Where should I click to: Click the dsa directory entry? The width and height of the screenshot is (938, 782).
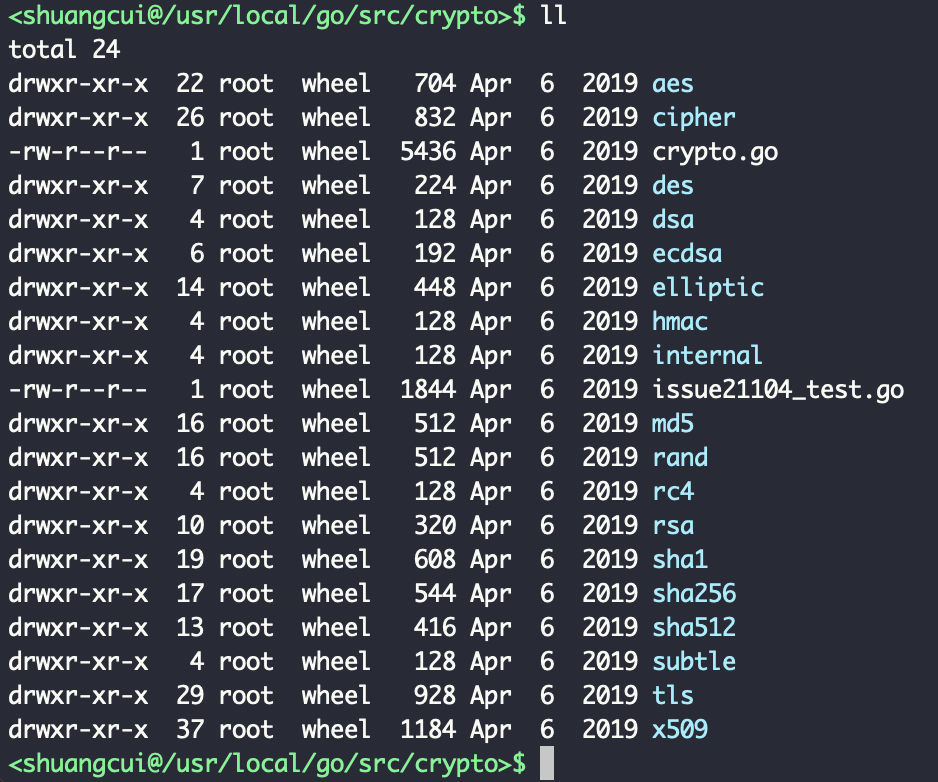(x=672, y=220)
